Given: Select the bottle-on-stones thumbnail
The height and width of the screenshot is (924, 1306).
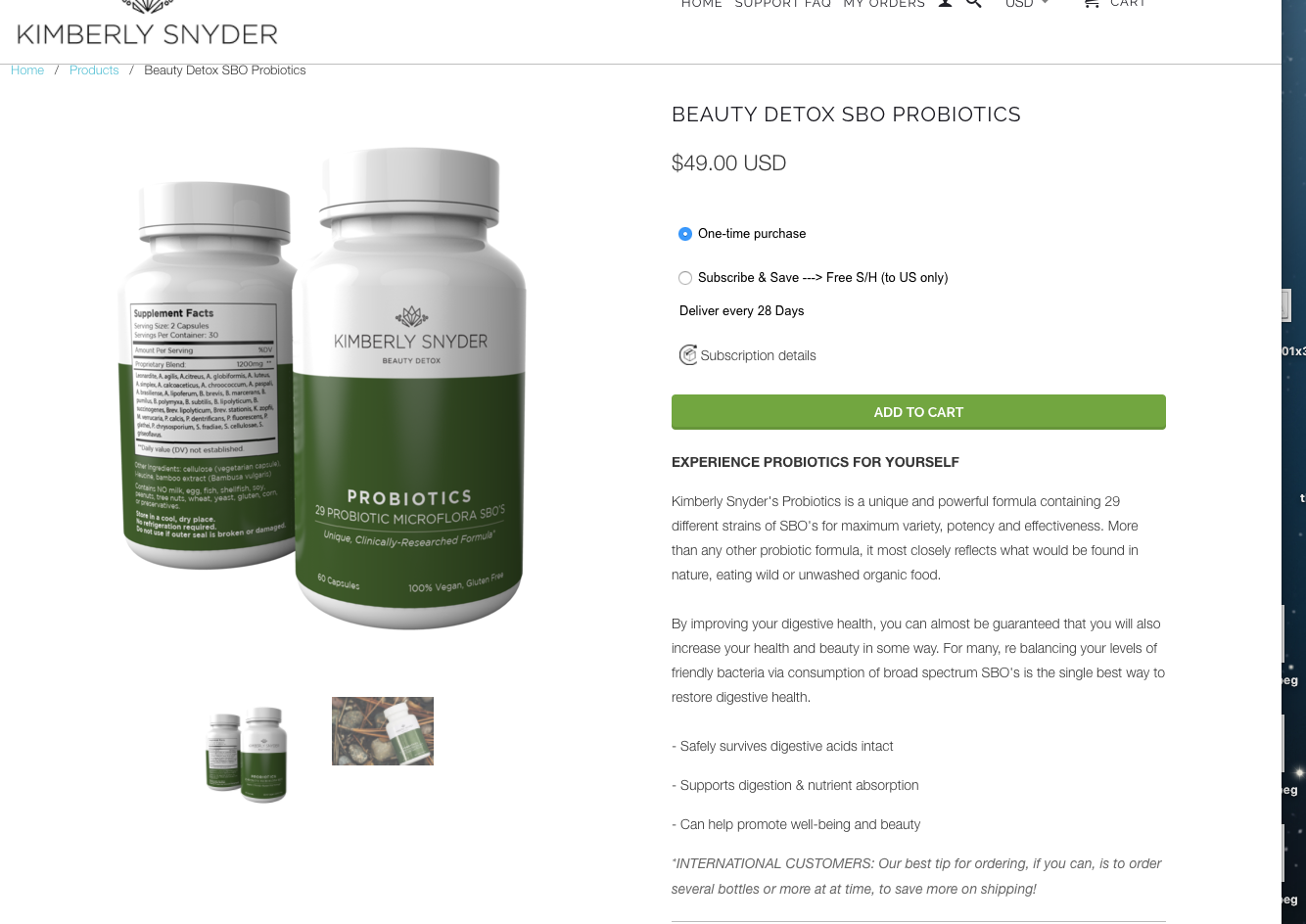Looking at the screenshot, I should [x=383, y=731].
